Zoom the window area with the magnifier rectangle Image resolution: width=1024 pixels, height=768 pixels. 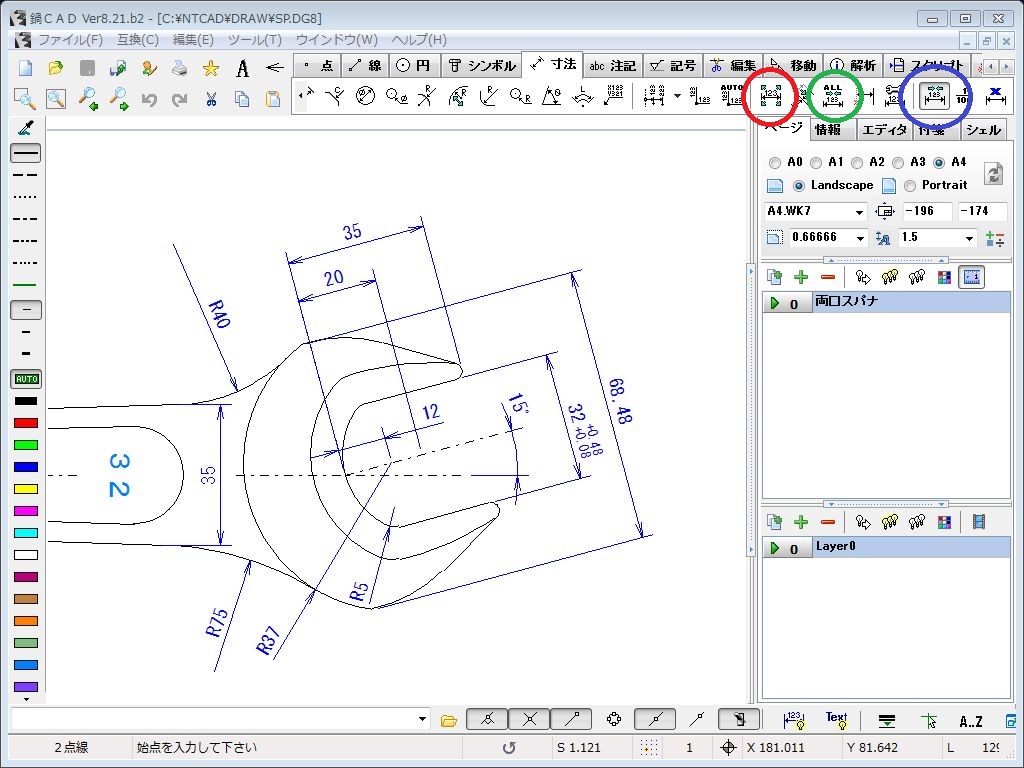click(25, 99)
